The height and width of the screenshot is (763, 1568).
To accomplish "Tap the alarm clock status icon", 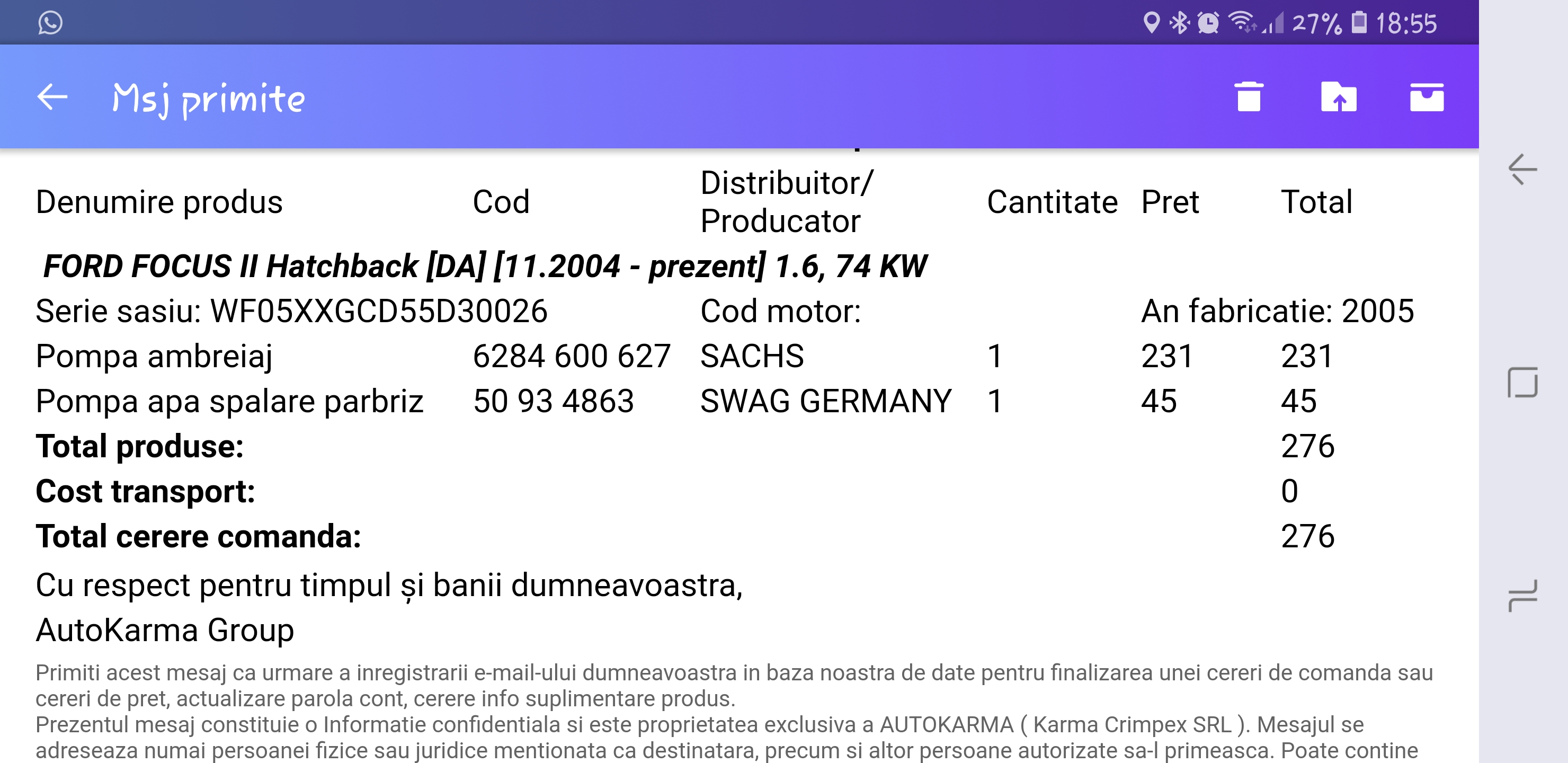I will click(1208, 23).
